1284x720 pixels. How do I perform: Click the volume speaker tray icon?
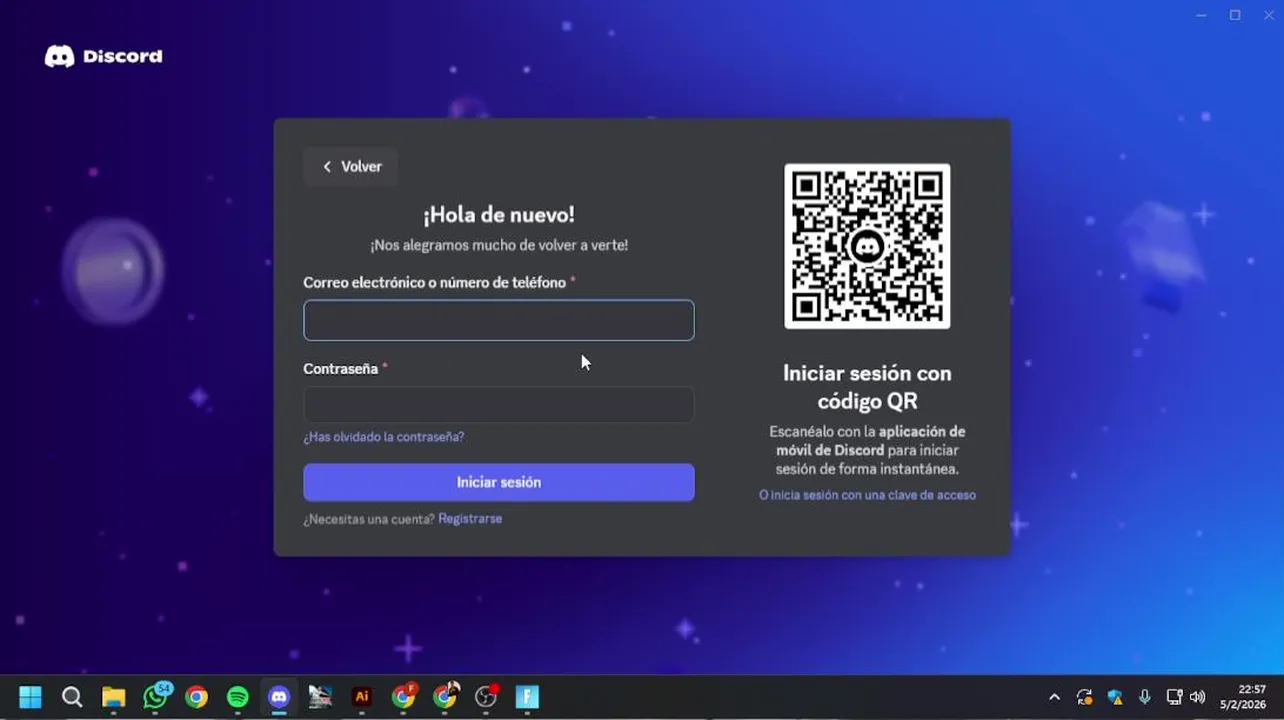tap(1198, 697)
